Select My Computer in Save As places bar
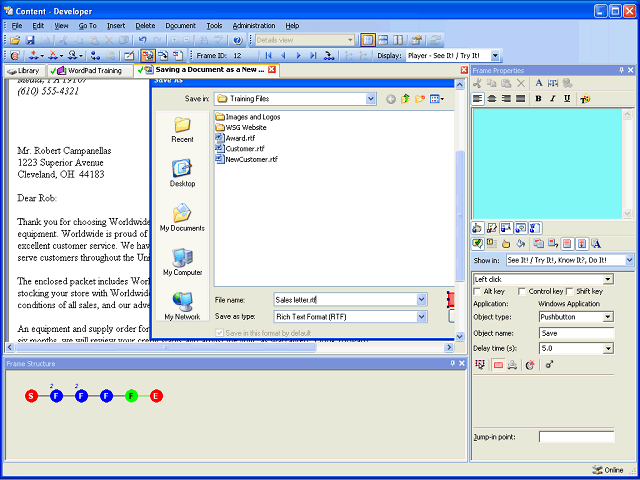The image size is (640, 480). (182, 262)
